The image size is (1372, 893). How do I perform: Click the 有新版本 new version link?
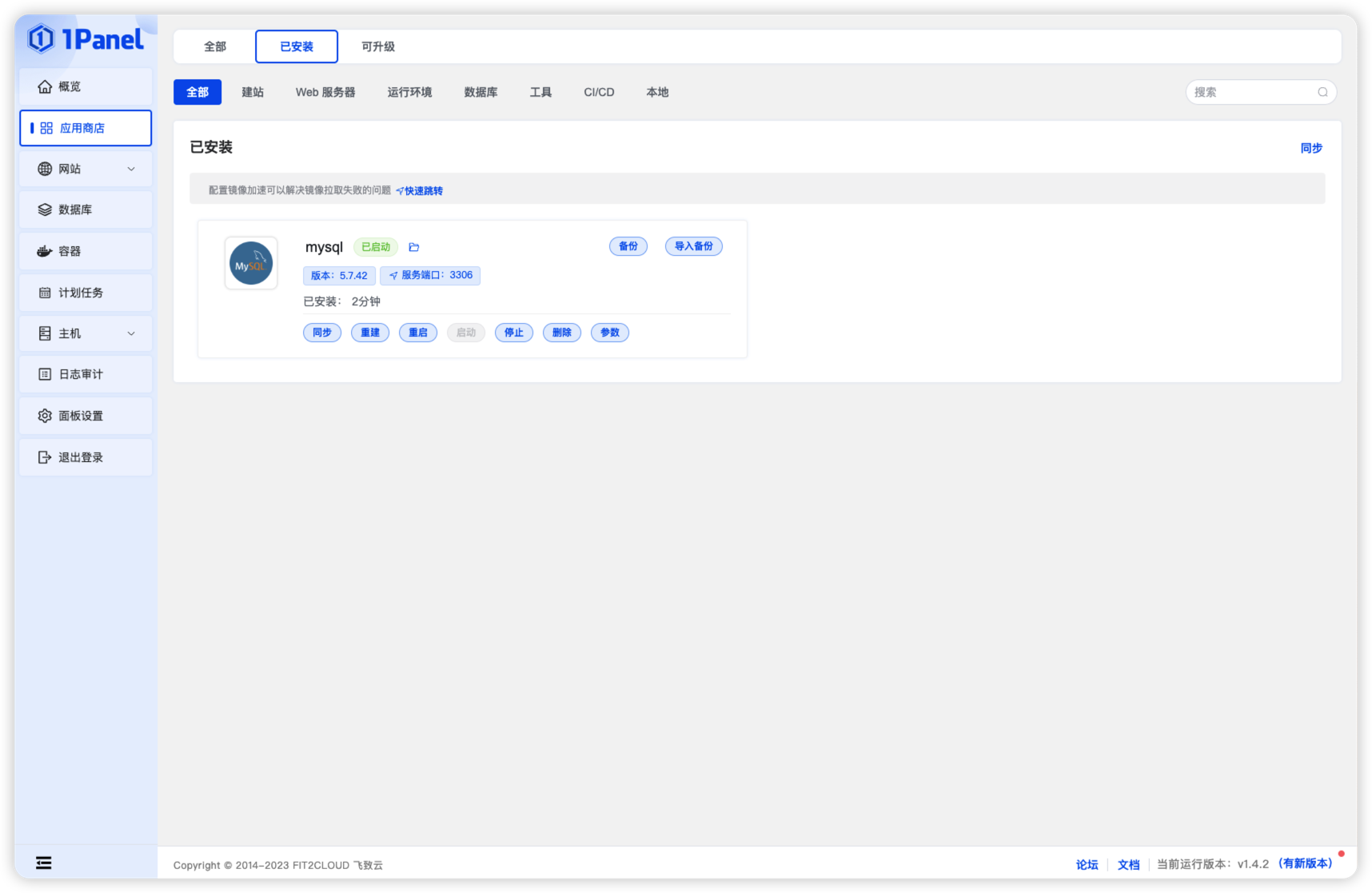pos(1305,863)
